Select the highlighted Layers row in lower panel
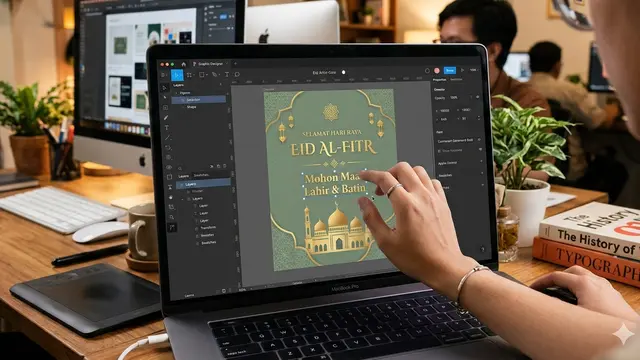 pyautogui.click(x=203, y=184)
